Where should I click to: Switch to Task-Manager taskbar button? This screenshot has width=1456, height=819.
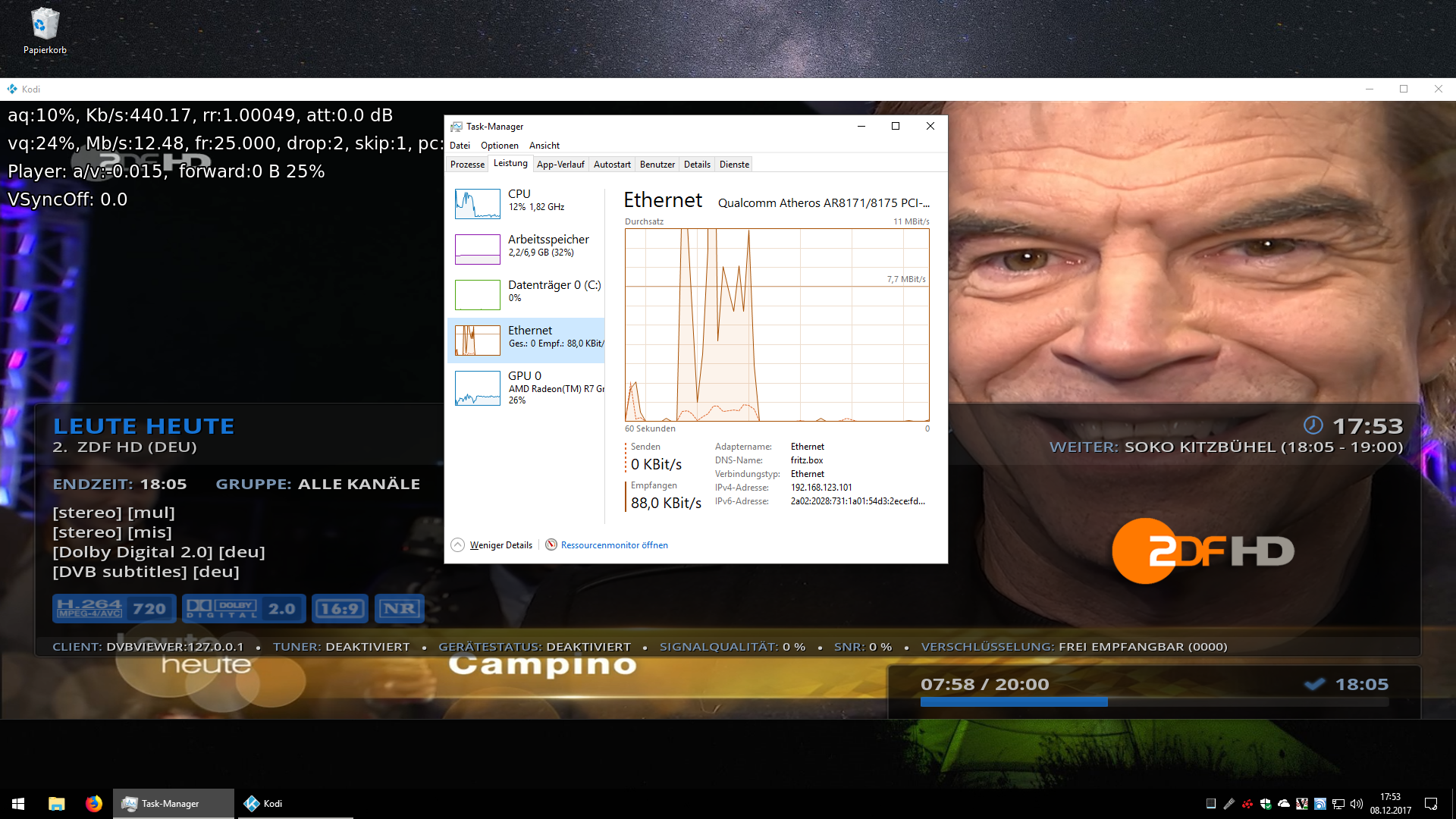[174, 803]
